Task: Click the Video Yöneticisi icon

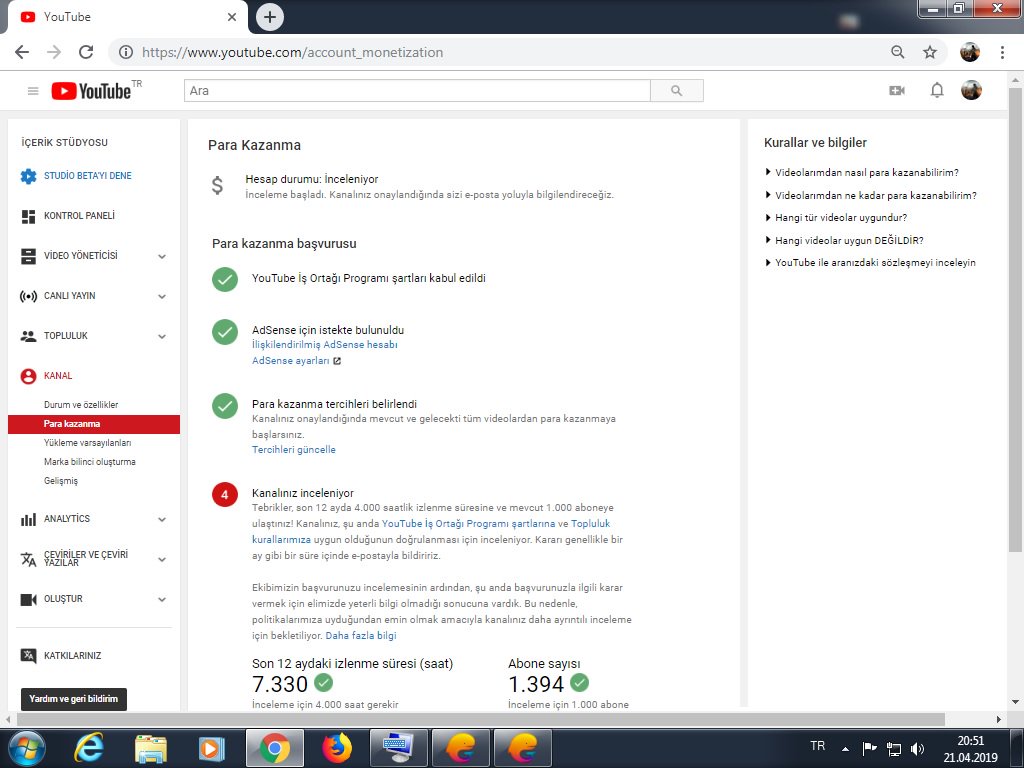Action: pos(28,256)
